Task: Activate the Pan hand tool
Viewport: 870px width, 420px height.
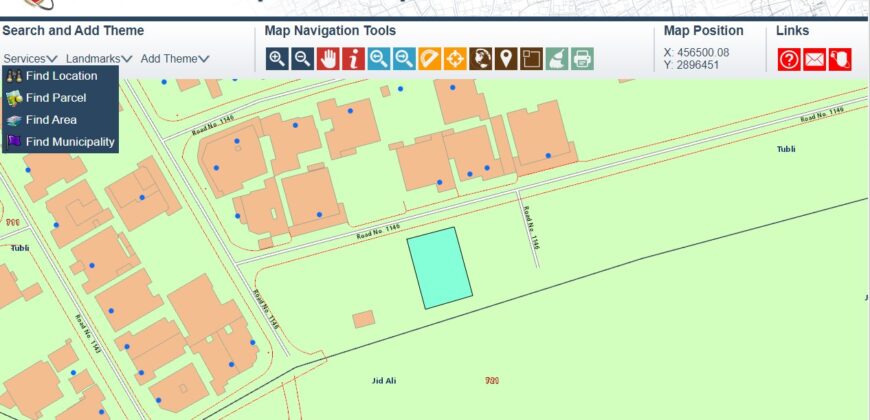Action: (x=328, y=58)
